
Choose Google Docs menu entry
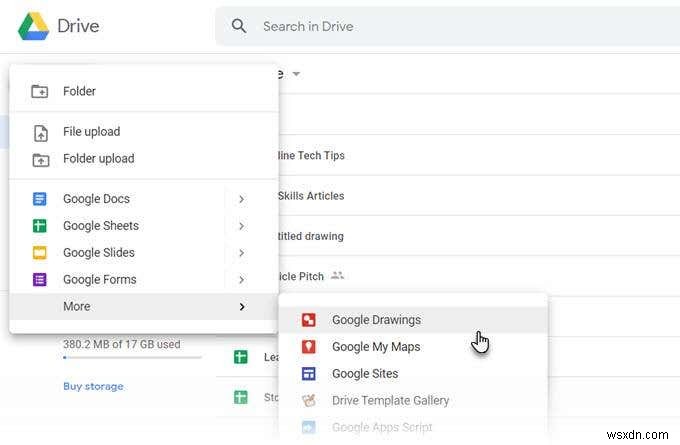point(144,199)
